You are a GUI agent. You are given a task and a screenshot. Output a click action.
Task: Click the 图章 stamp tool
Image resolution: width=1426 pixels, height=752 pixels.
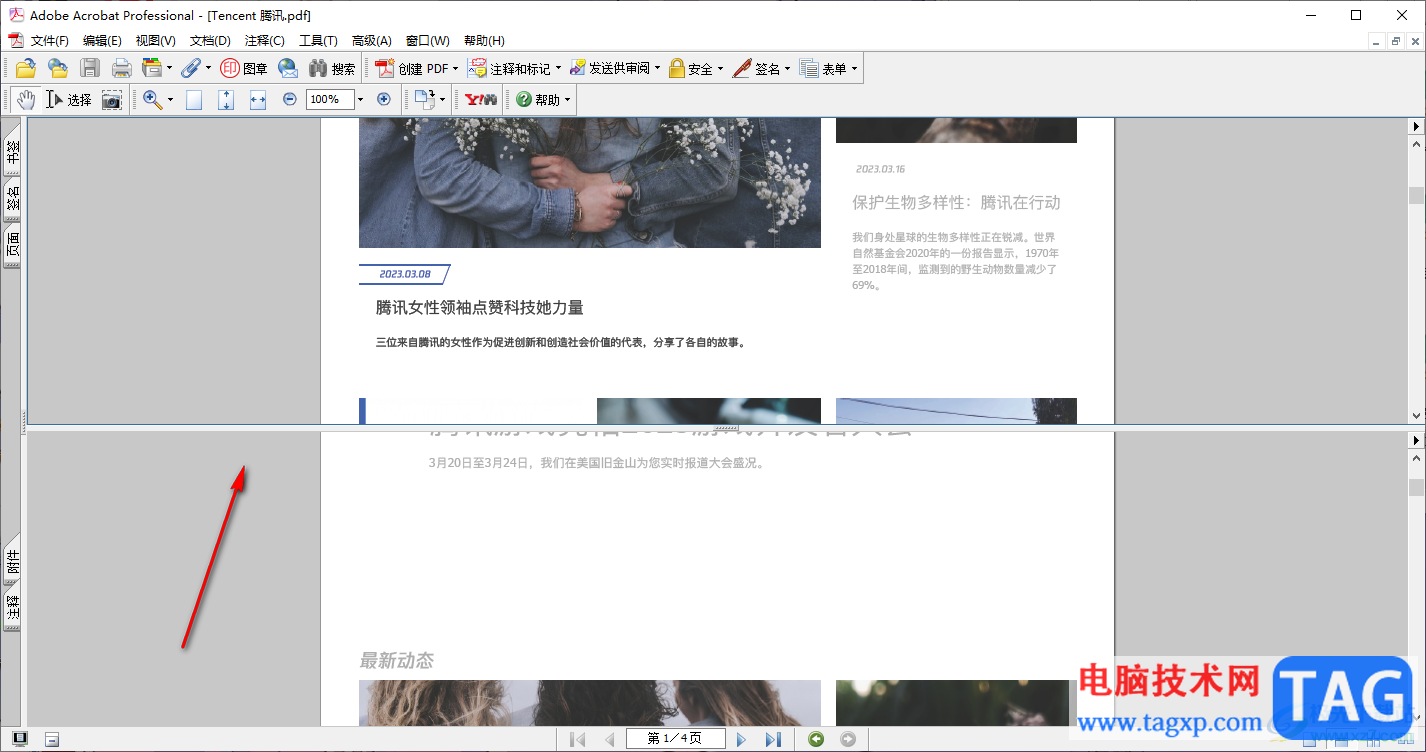click(244, 69)
